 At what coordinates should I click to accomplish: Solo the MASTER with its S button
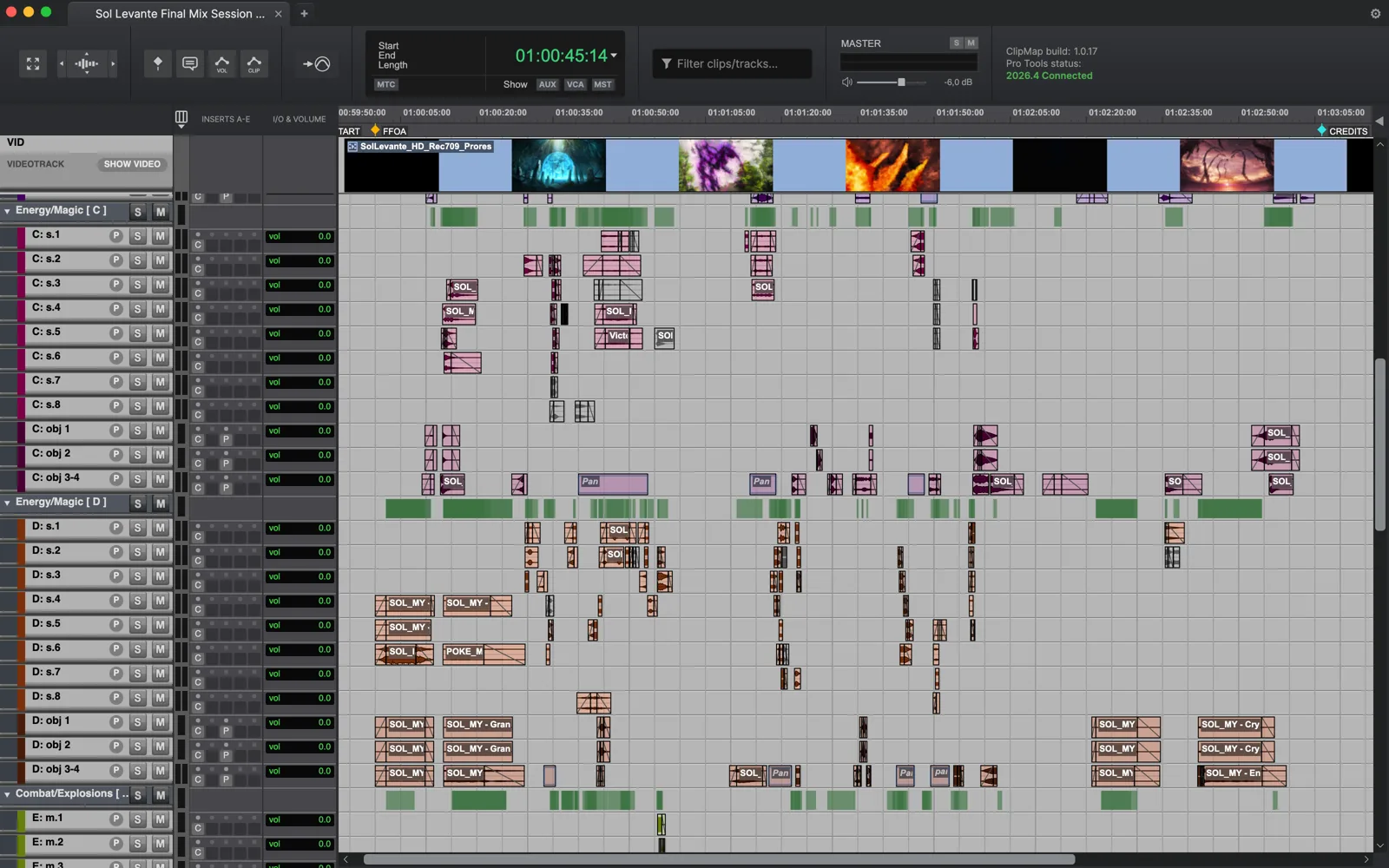956,43
